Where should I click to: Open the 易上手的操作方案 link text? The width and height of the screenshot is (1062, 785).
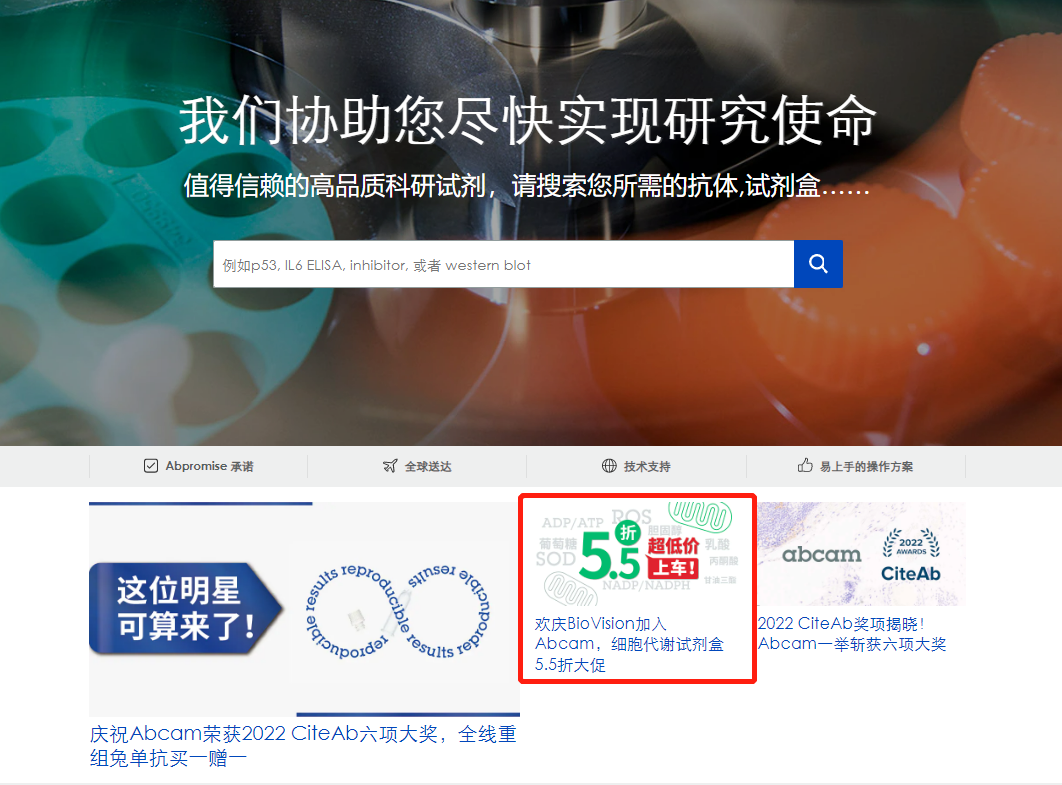(x=866, y=467)
